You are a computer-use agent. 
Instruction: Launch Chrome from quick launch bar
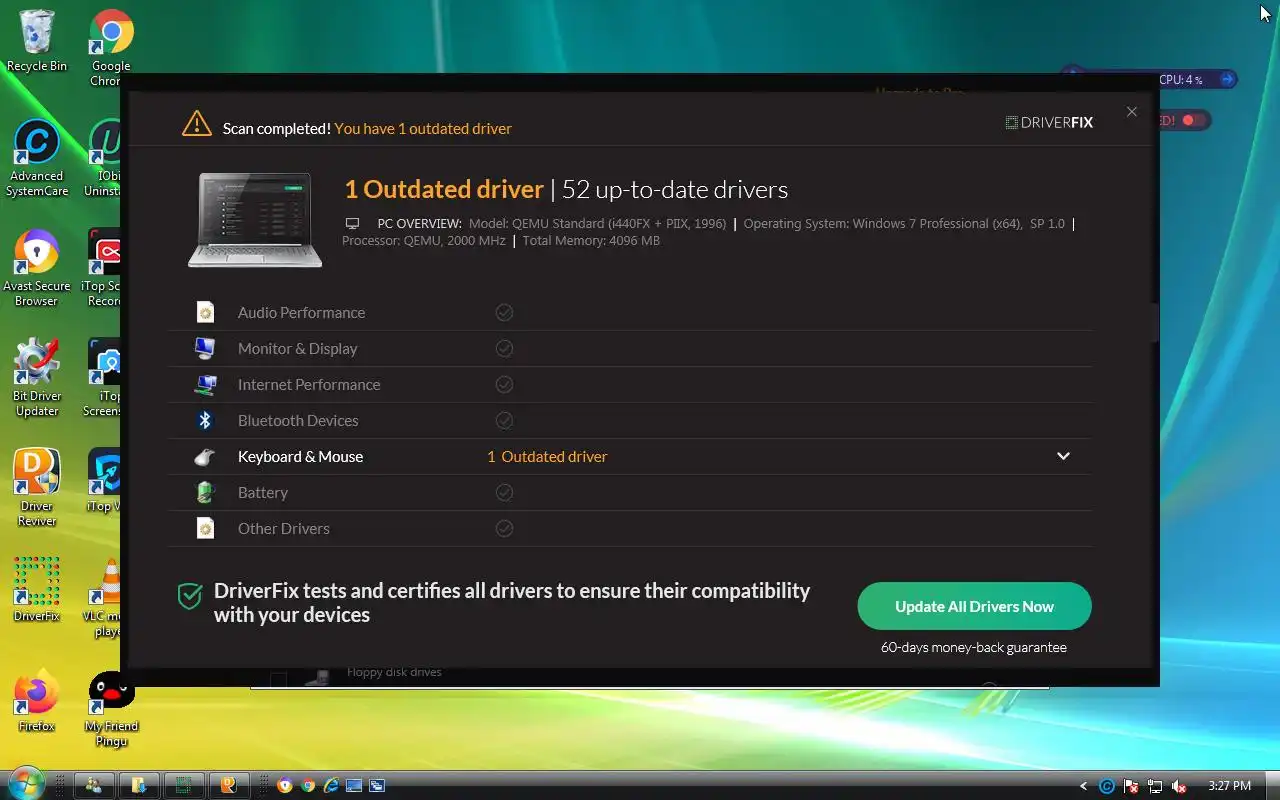pyautogui.click(x=308, y=786)
